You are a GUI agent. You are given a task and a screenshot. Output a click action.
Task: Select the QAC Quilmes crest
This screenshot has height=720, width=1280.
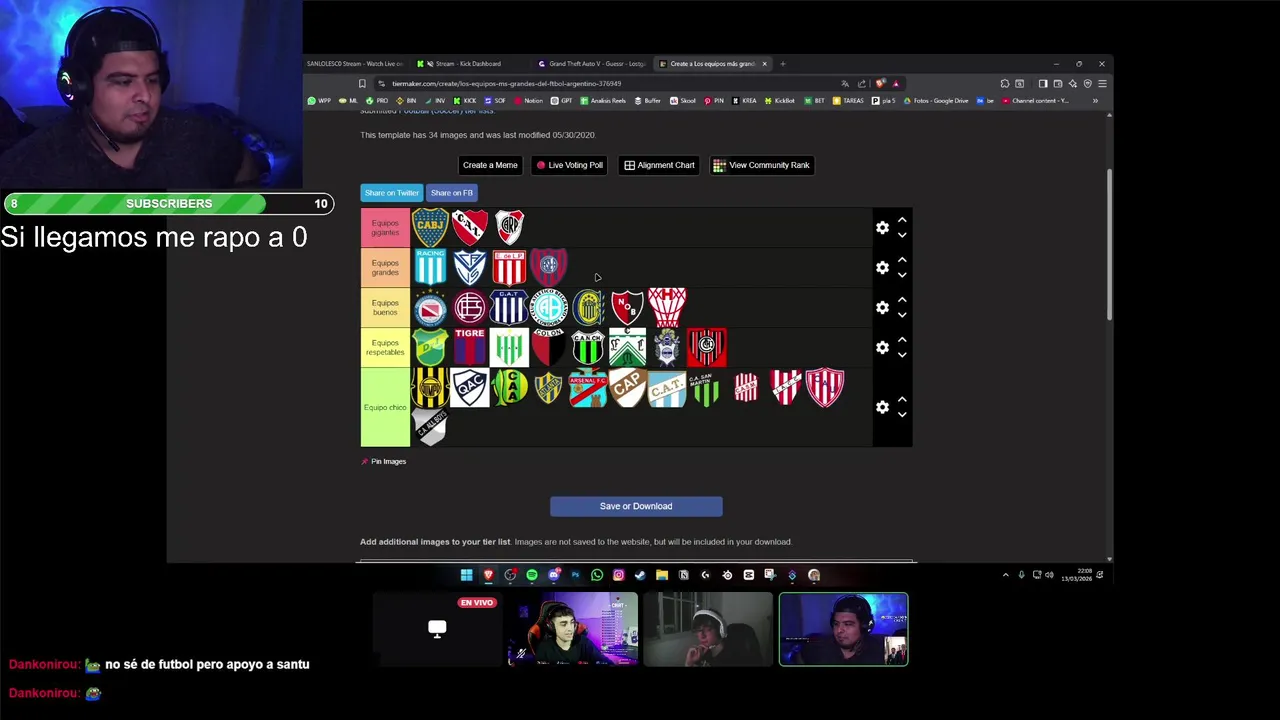tap(469, 387)
